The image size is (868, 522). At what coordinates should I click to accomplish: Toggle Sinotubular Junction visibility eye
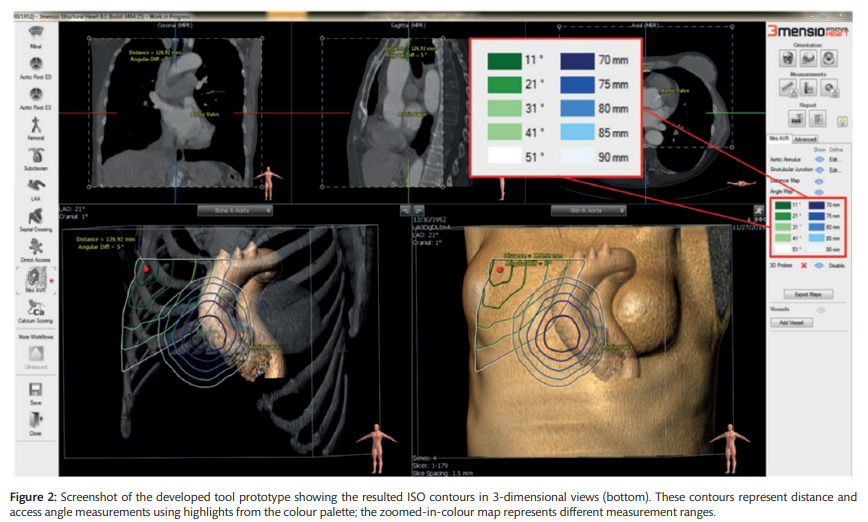[x=820, y=170]
